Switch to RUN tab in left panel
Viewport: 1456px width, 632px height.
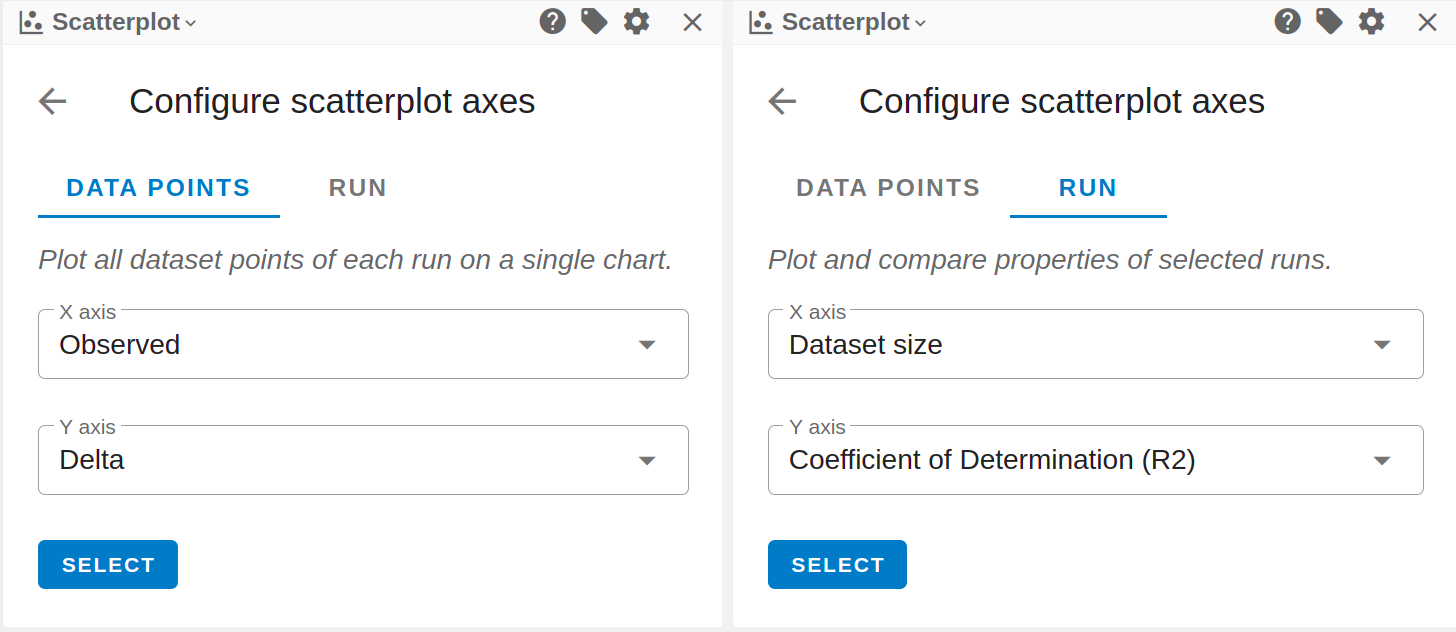coord(357,188)
